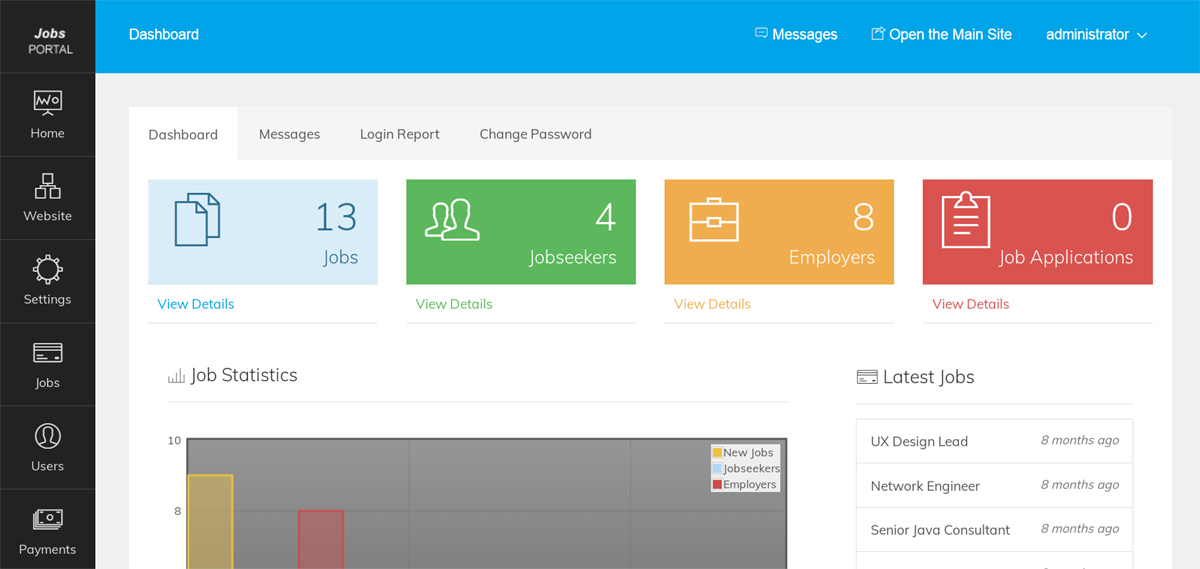
Task: View Details under Job Applications tile
Action: click(971, 304)
